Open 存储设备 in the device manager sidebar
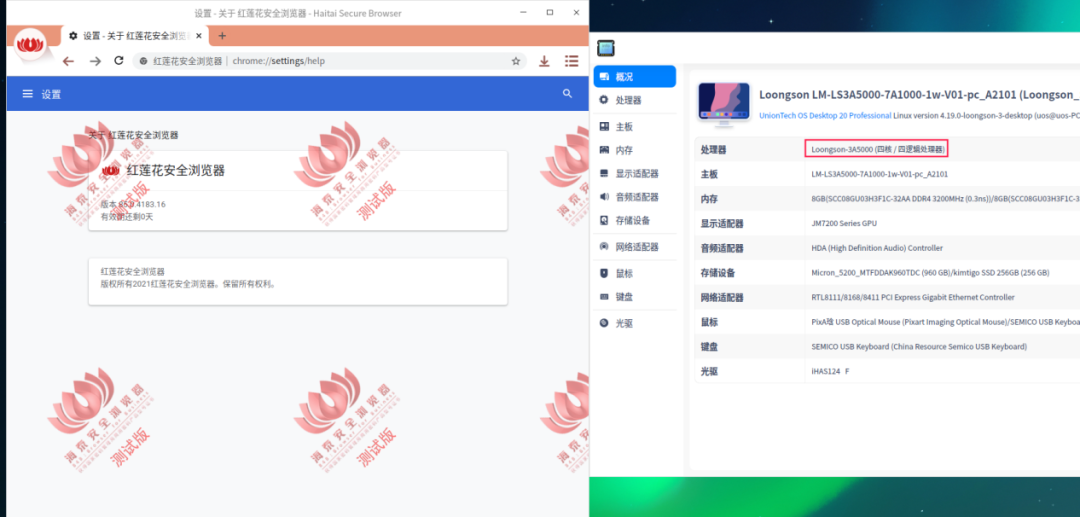 click(x=634, y=220)
